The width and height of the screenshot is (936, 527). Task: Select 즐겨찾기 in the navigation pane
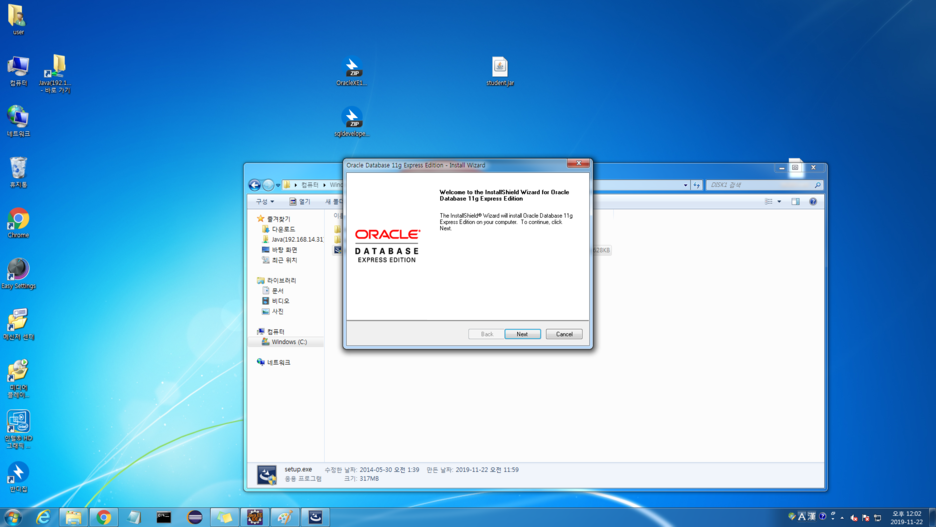[273, 219]
